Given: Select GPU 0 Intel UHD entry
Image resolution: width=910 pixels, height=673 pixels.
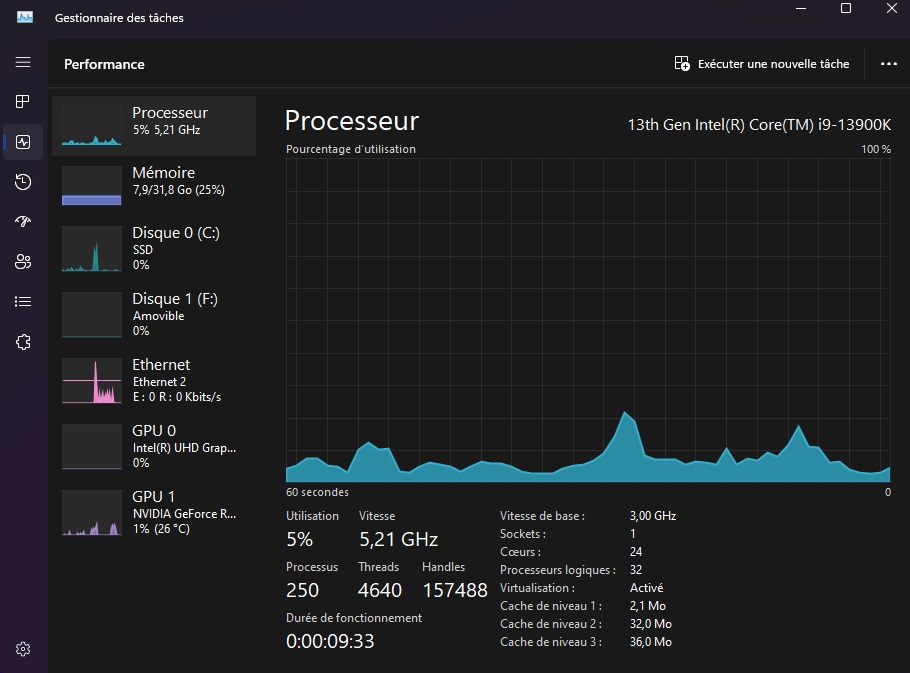Looking at the screenshot, I should (x=154, y=447).
